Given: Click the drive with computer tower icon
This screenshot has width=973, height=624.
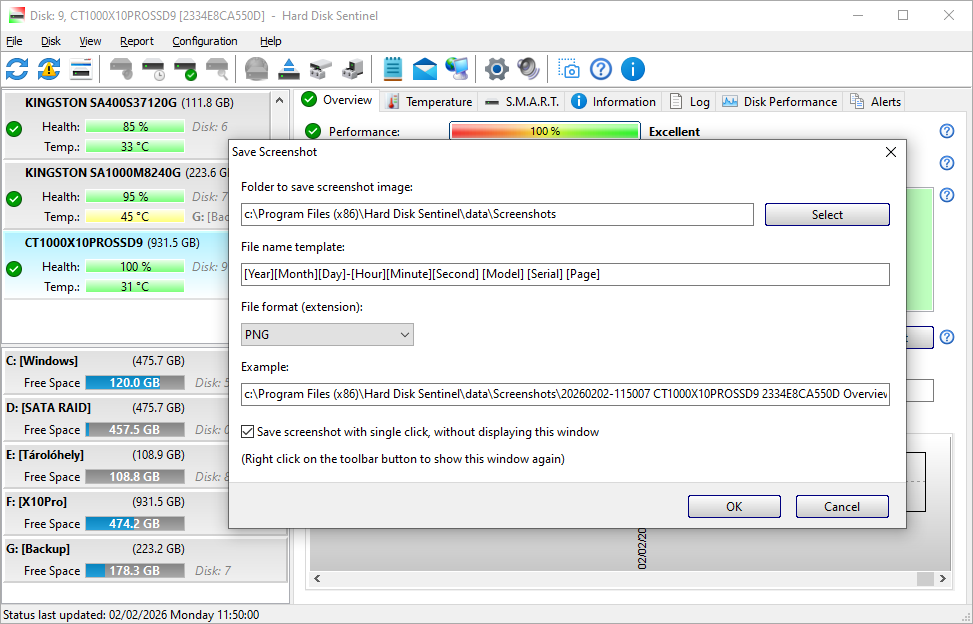Looking at the screenshot, I should click(x=352, y=69).
